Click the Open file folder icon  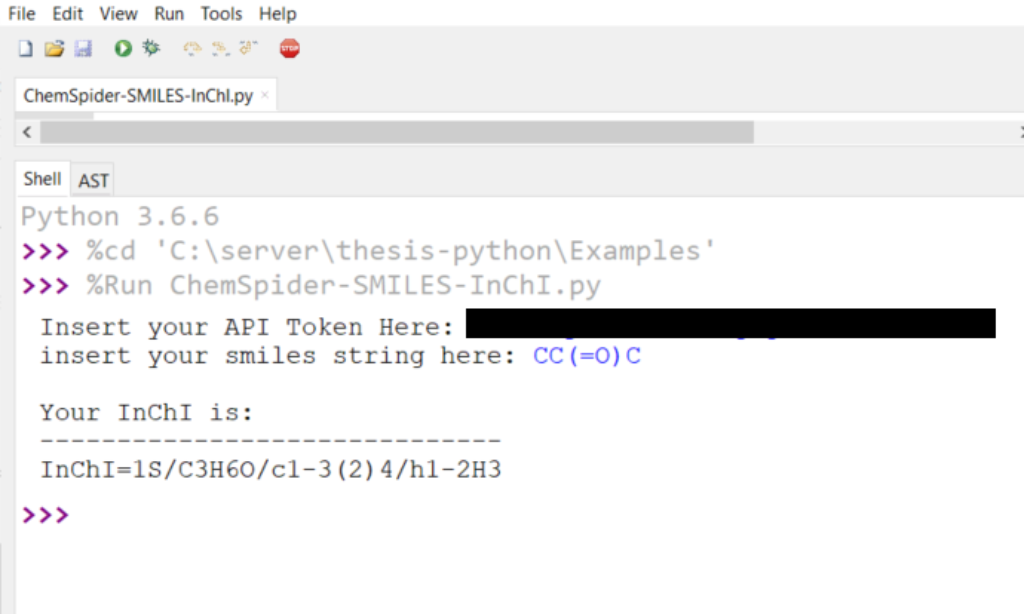coord(54,48)
